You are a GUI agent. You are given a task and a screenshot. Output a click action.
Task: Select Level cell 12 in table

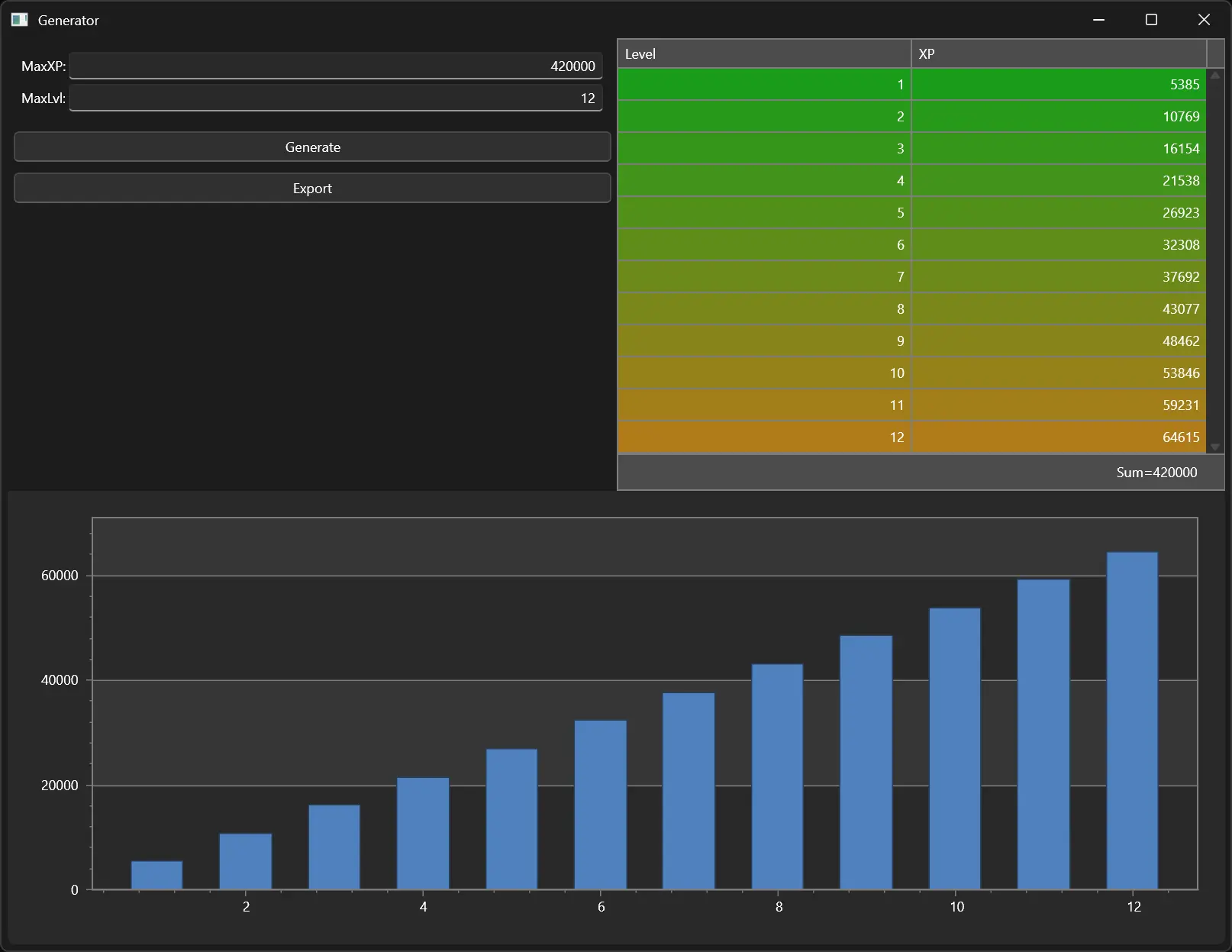click(x=764, y=437)
